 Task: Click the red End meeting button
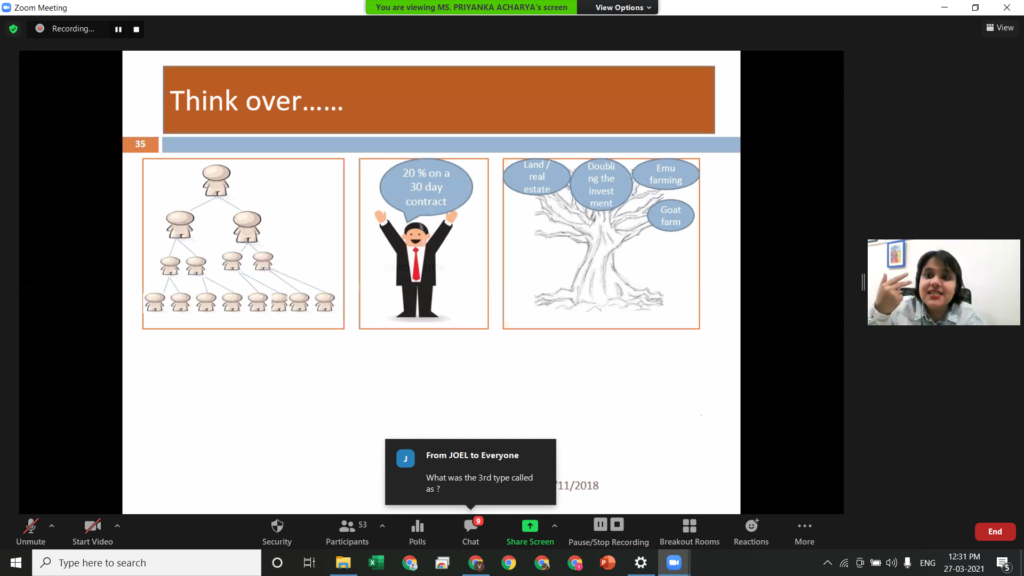pos(994,532)
